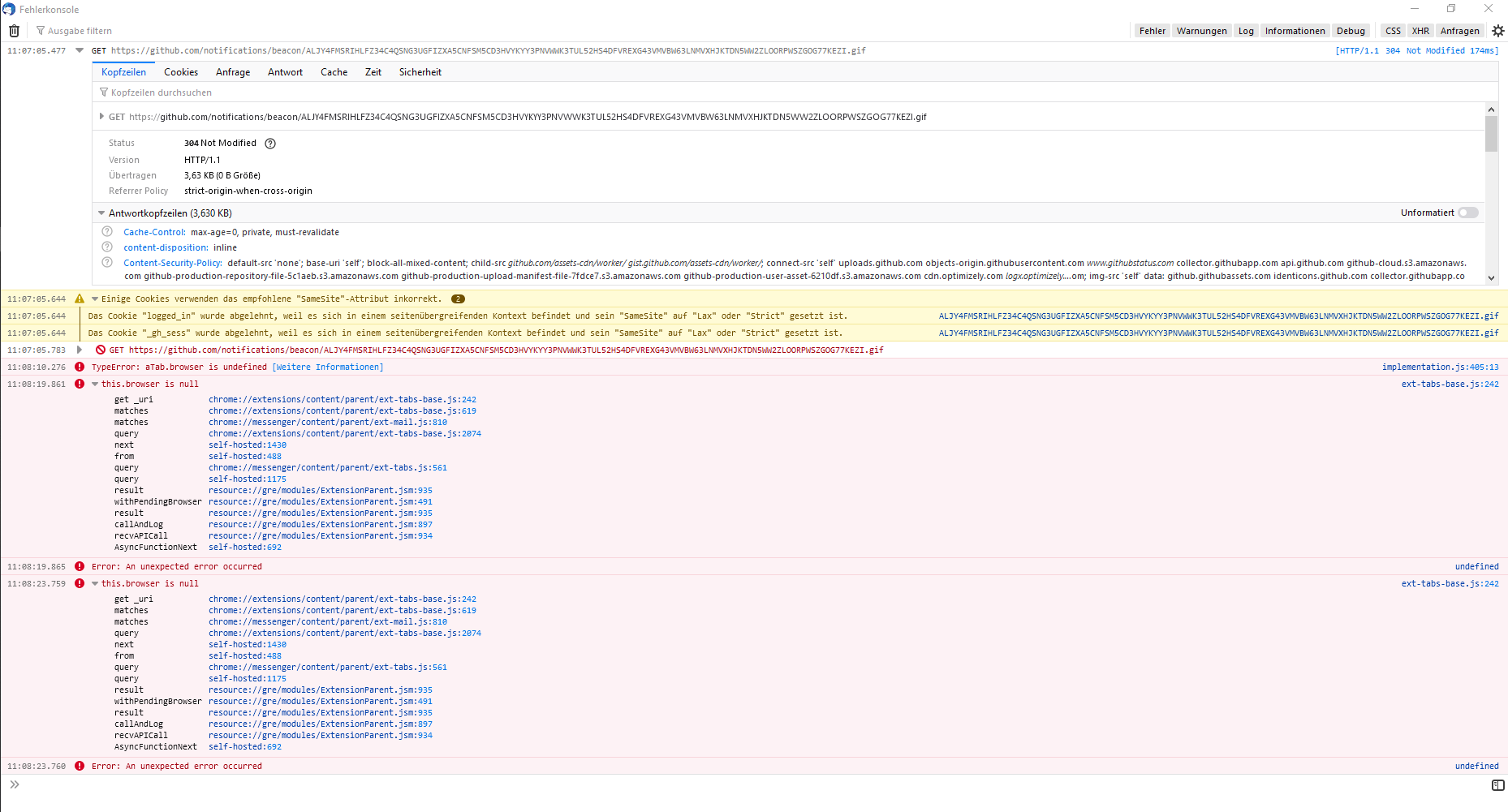
Task: Toggle the Informationen log filter
Action: [x=1295, y=30]
